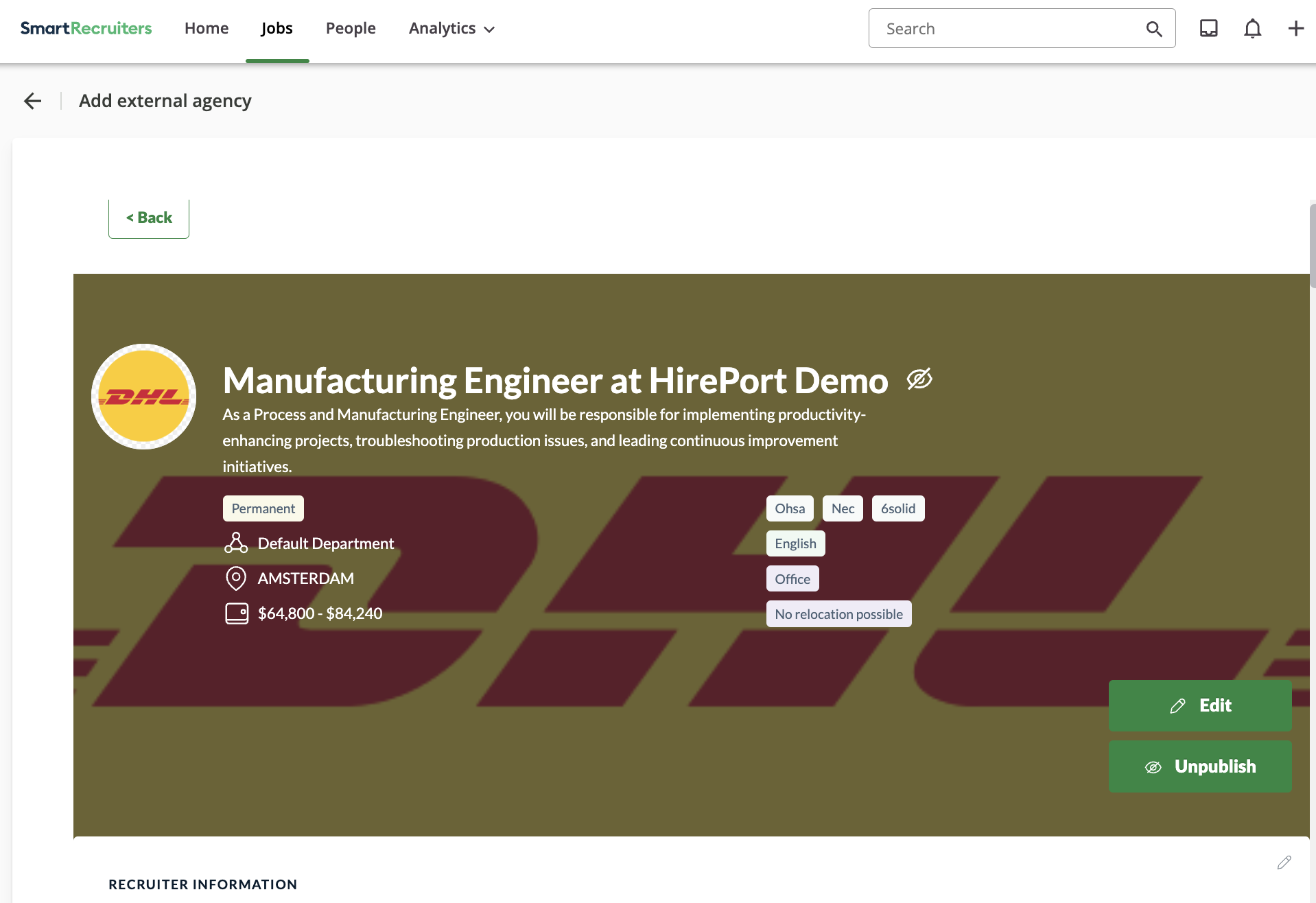The height and width of the screenshot is (903, 1316).
Task: Open the Home tab
Action: [x=207, y=28]
